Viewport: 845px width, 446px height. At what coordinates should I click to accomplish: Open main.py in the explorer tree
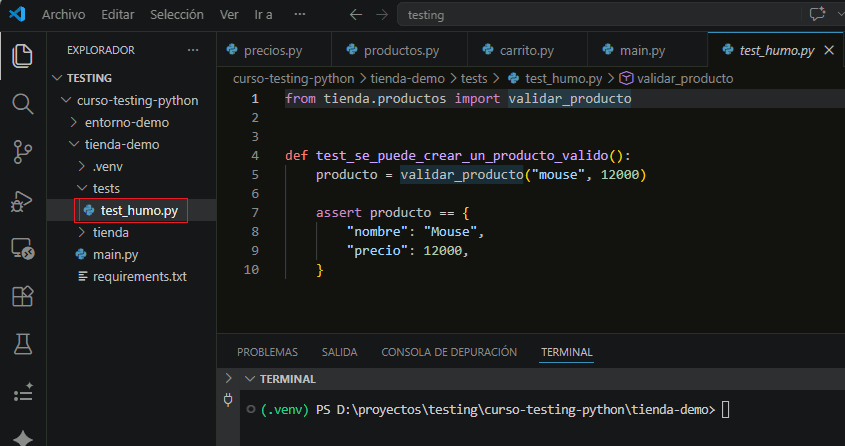click(x=131, y=254)
